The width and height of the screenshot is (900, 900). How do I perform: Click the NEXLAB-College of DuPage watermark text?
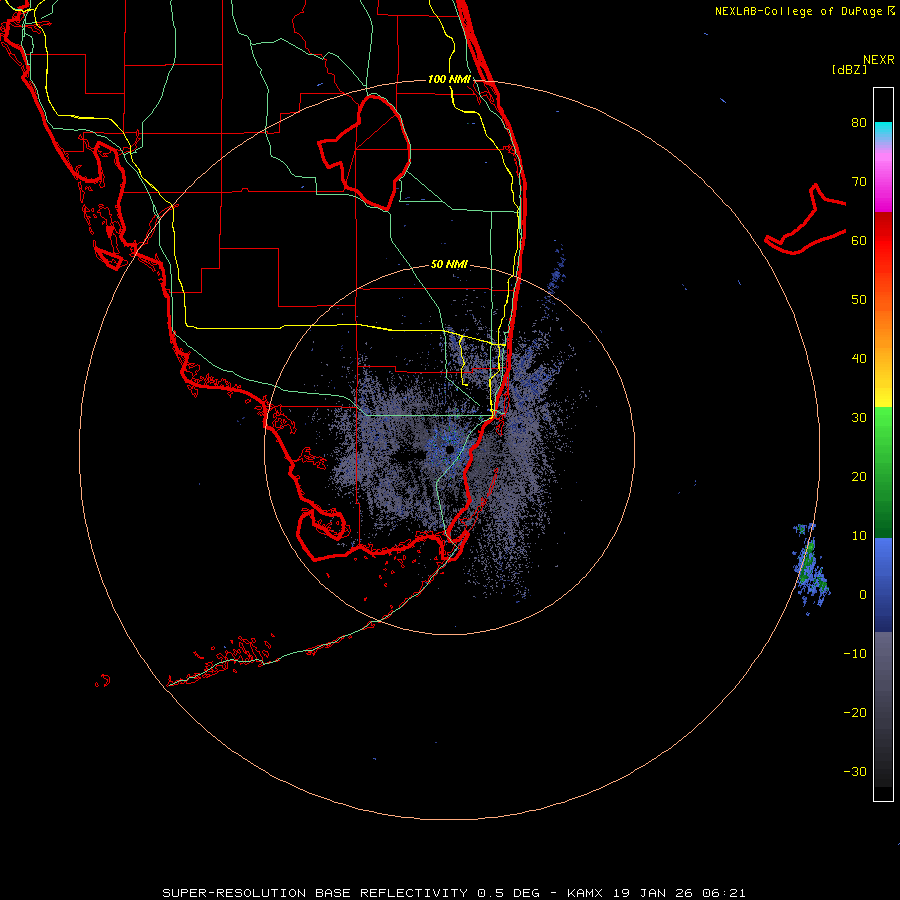804,11
